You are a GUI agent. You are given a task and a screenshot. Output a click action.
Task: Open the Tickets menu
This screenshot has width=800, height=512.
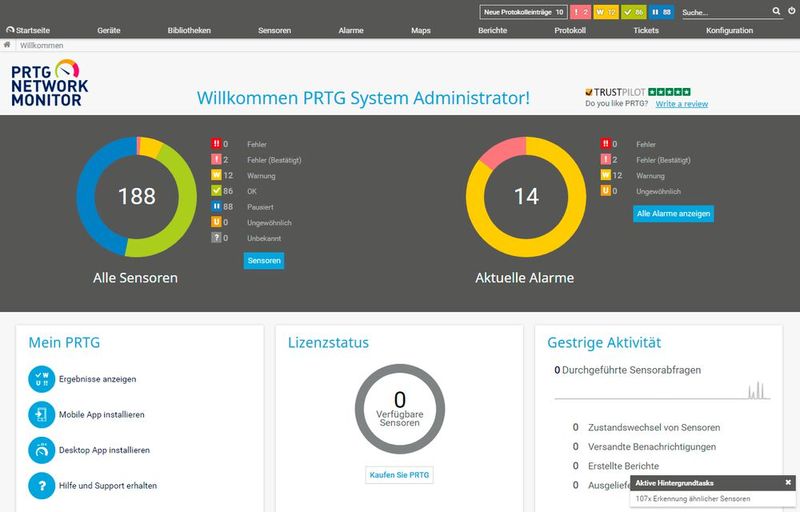pos(646,30)
